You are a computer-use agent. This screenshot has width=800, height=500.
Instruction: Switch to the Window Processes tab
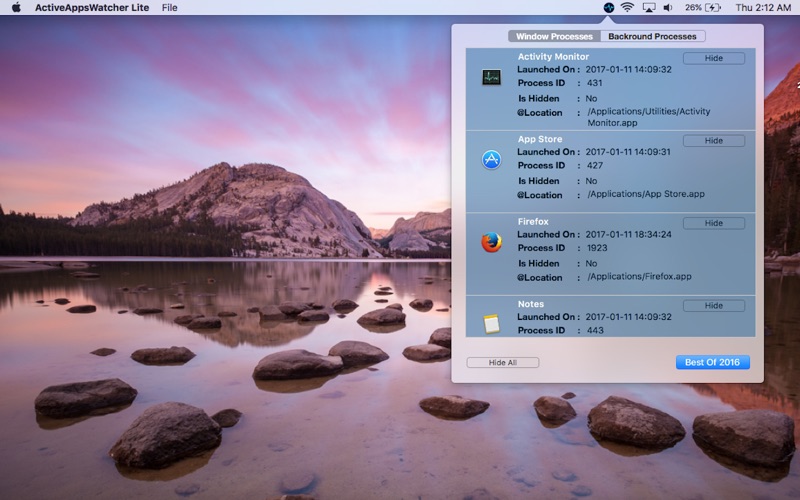[554, 36]
